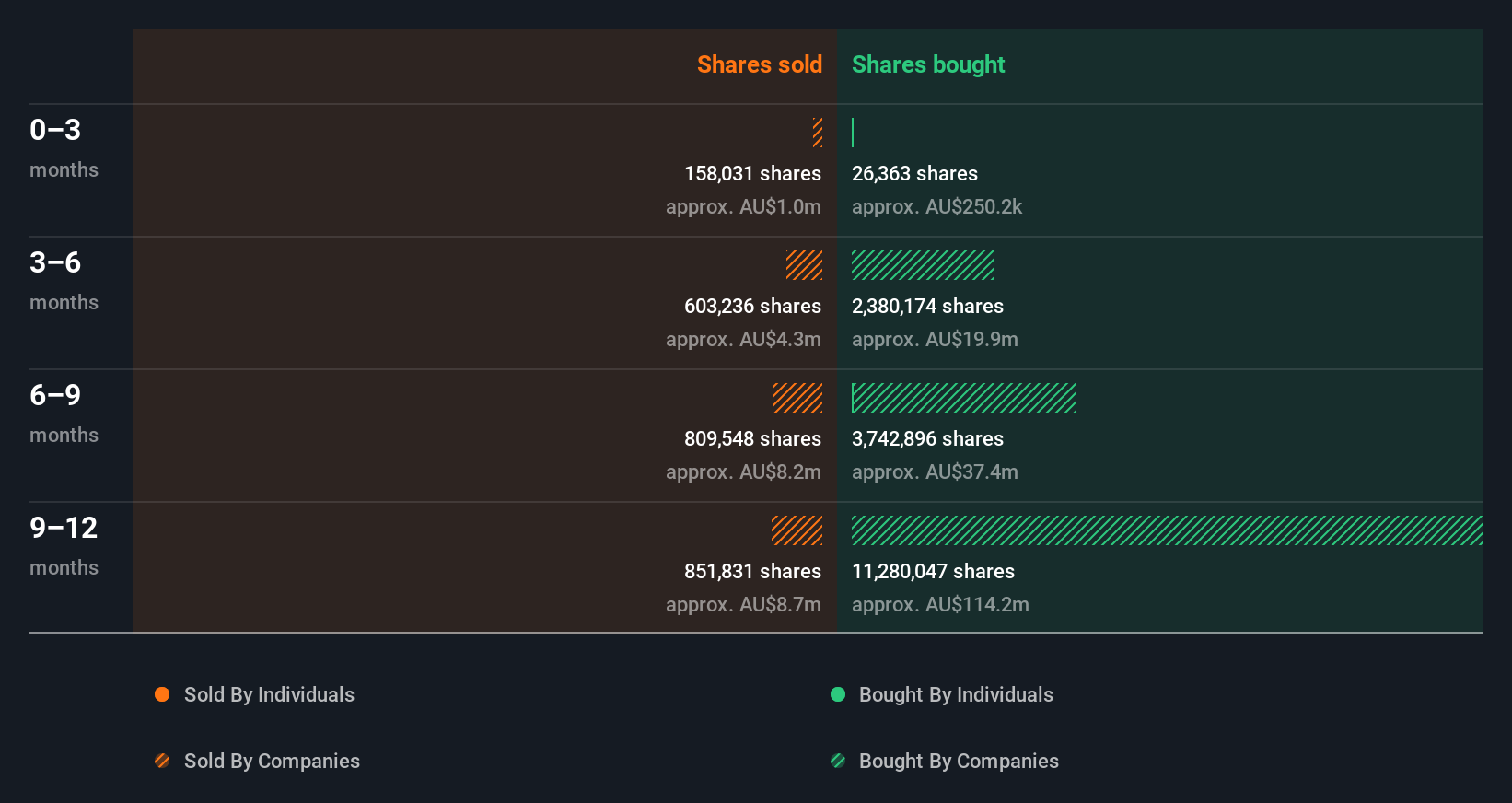
Task: Click the Bought By Companies striped dot
Action: coord(838,761)
